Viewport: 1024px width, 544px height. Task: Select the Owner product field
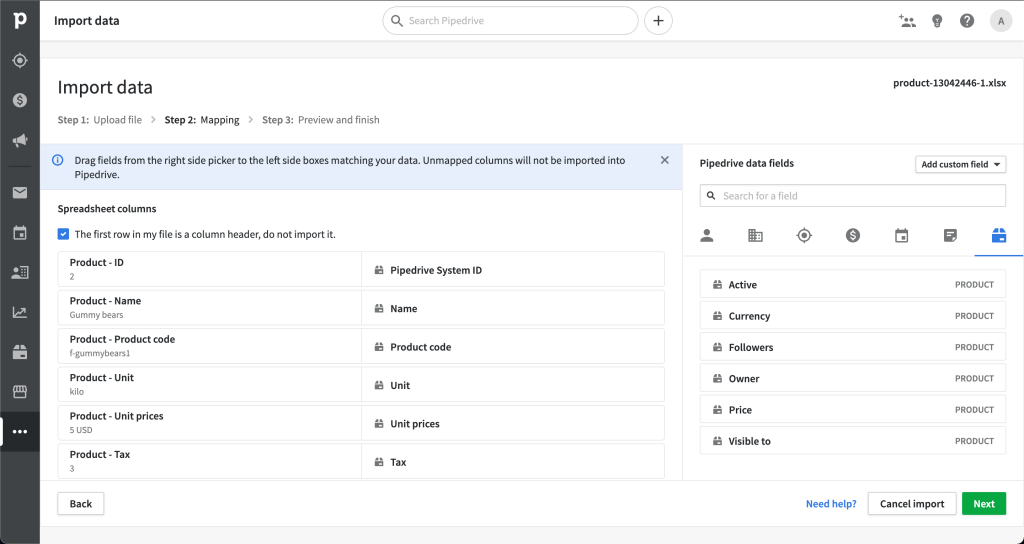click(x=853, y=379)
